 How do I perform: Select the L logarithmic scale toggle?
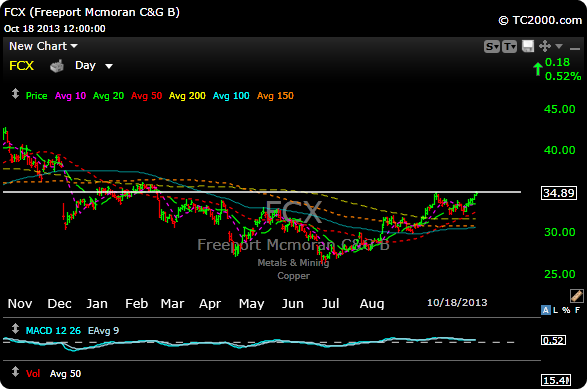click(556, 310)
